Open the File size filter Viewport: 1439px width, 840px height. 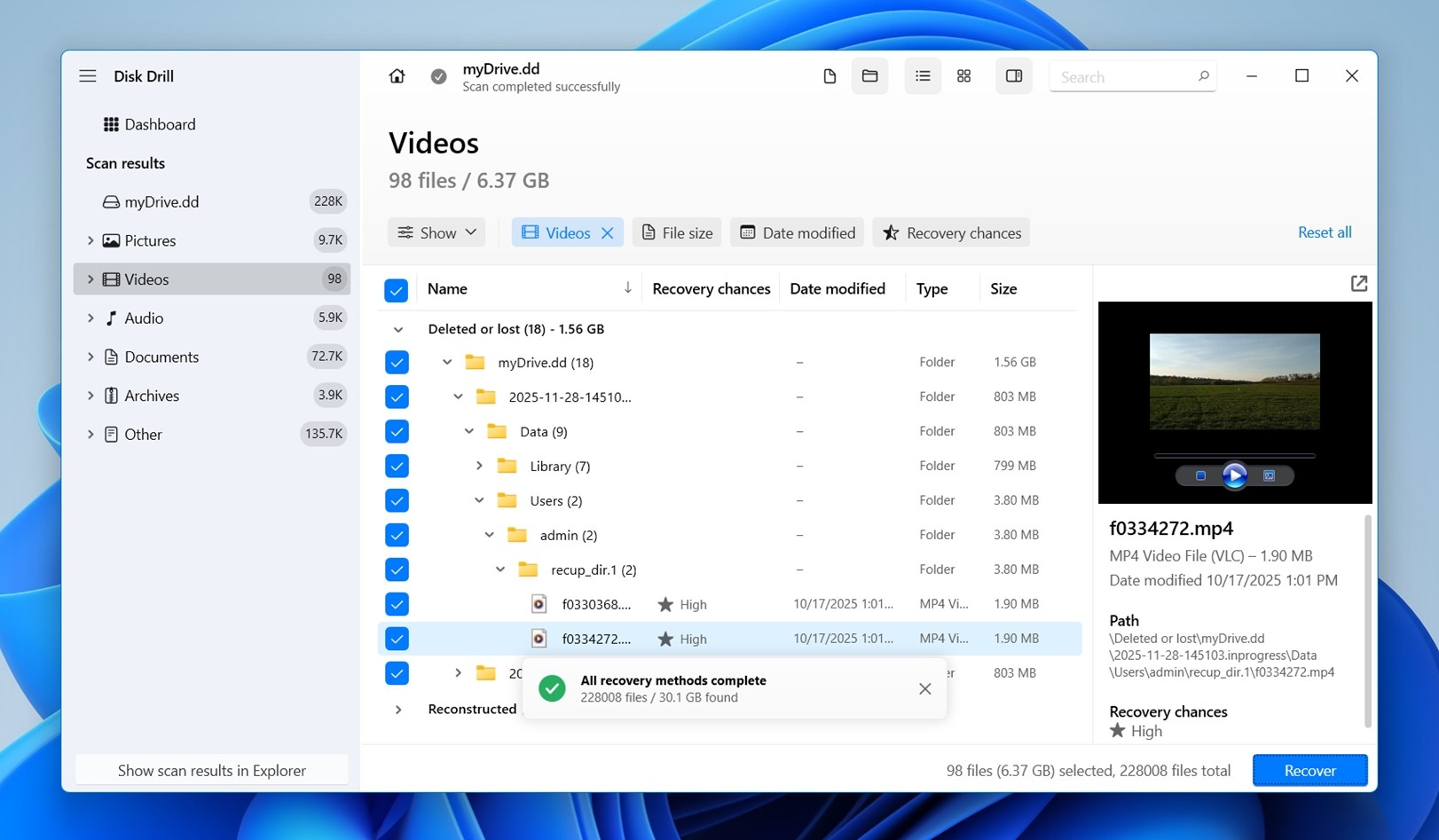pos(677,232)
